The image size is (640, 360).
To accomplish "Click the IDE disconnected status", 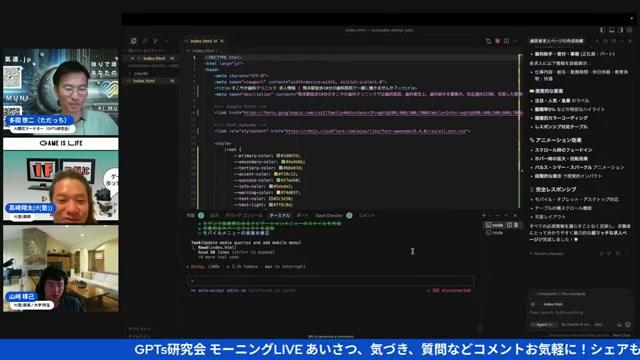I will click(x=449, y=291).
